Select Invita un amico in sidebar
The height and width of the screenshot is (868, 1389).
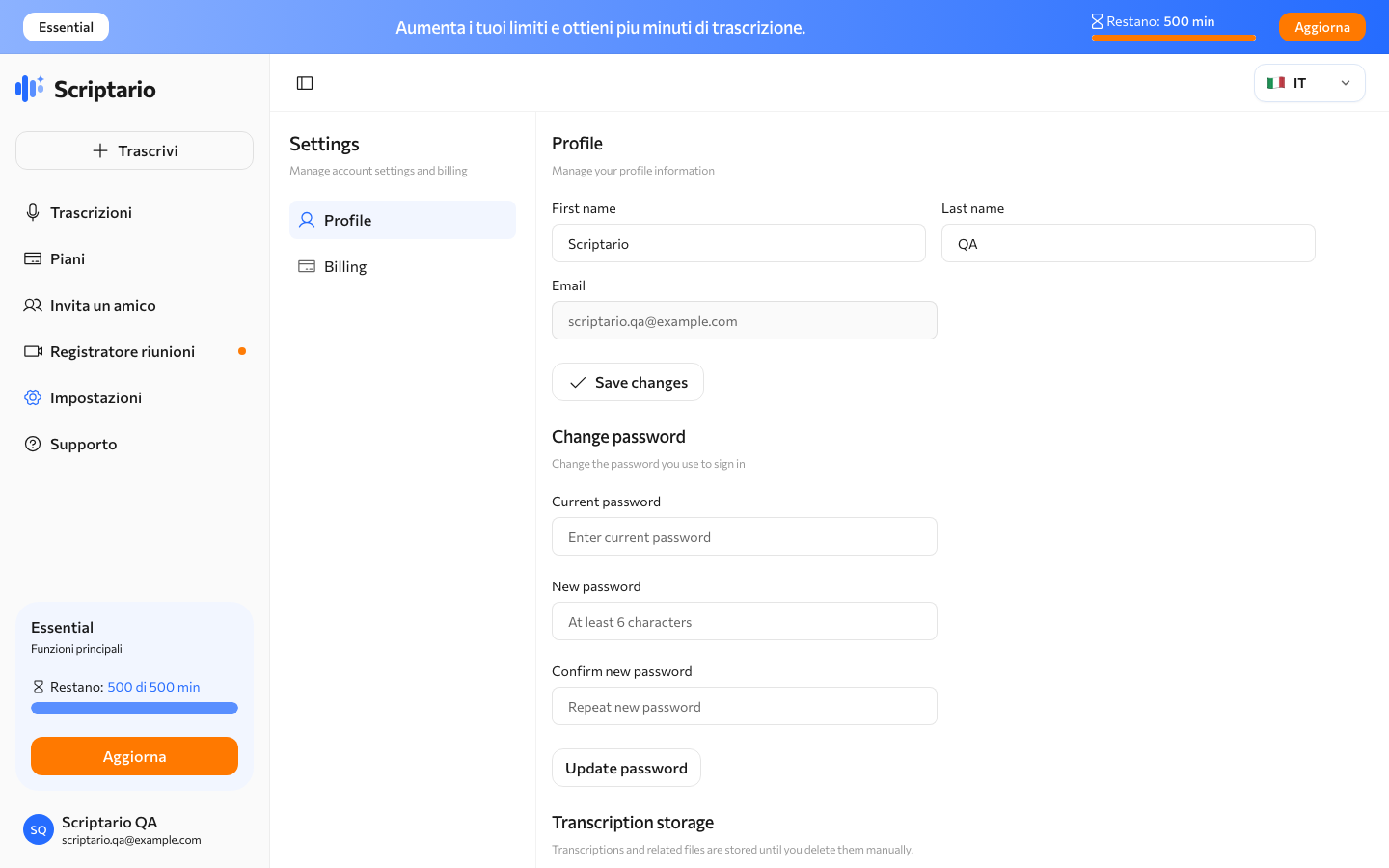click(x=134, y=305)
